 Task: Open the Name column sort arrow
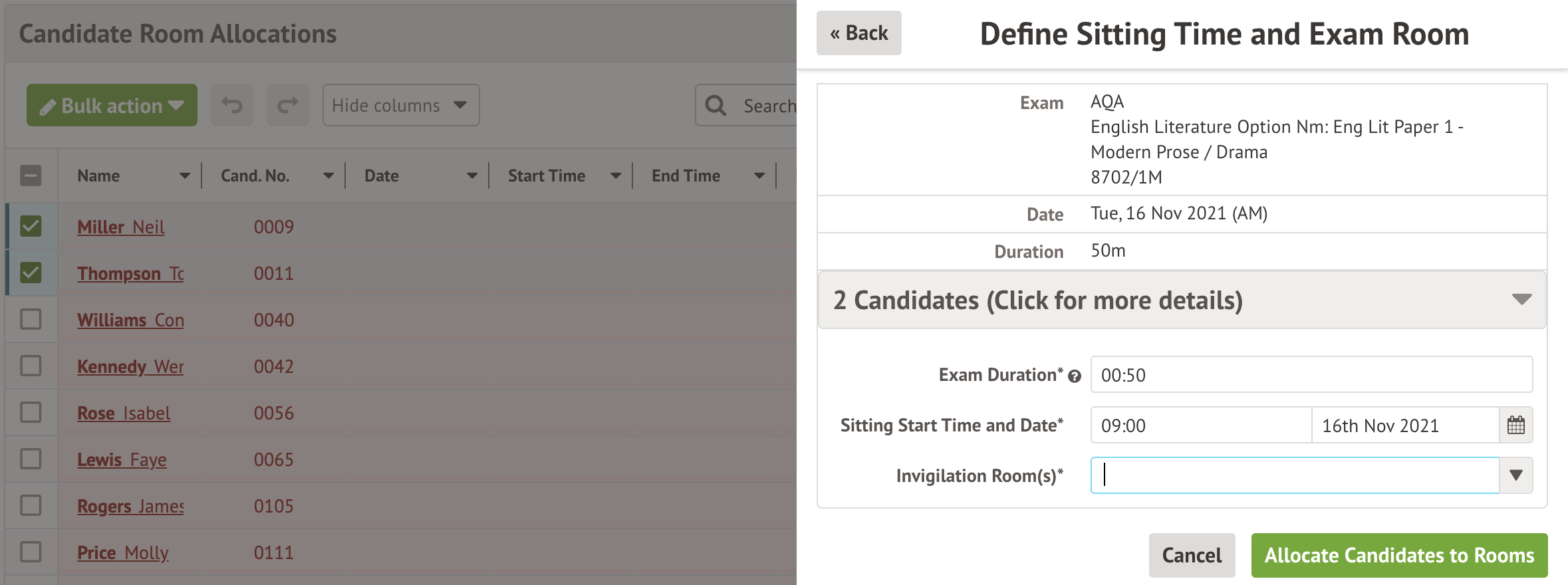coord(185,176)
